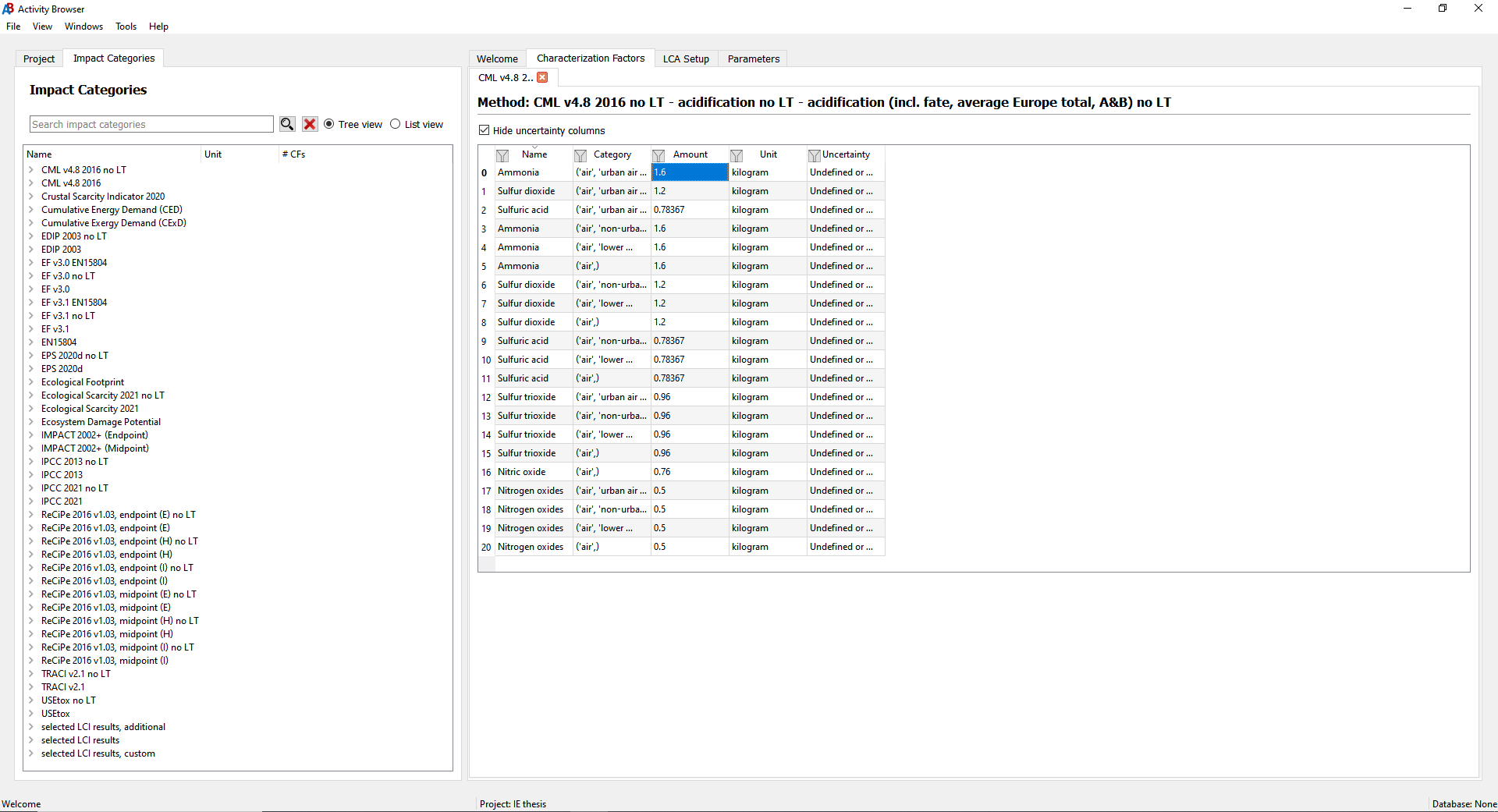Viewport: 1498px width, 812px height.
Task: Open the filter icon on Name column
Action: click(502, 155)
